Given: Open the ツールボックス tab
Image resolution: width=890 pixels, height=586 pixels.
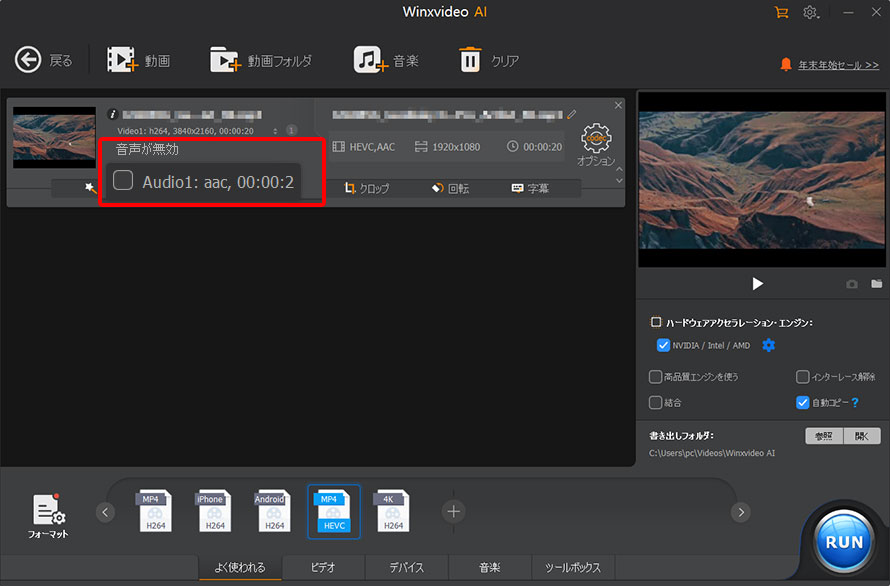Looking at the screenshot, I should pyautogui.click(x=572, y=567).
